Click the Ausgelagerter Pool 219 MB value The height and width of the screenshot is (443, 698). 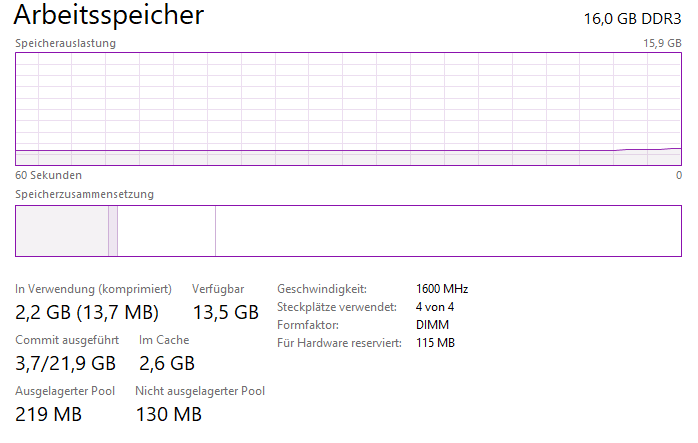tap(49, 414)
